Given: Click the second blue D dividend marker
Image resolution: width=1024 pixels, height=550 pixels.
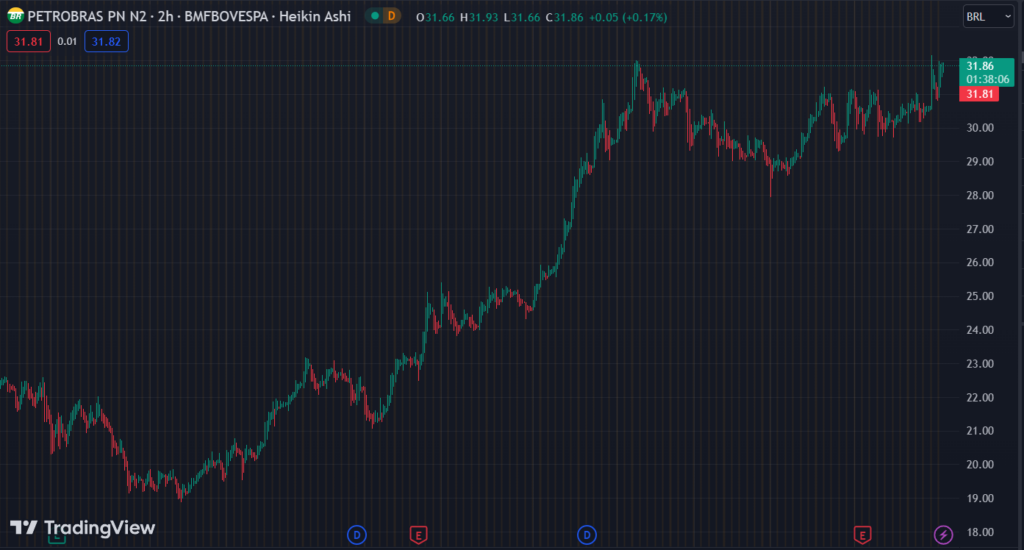Looking at the screenshot, I should tap(586, 535).
